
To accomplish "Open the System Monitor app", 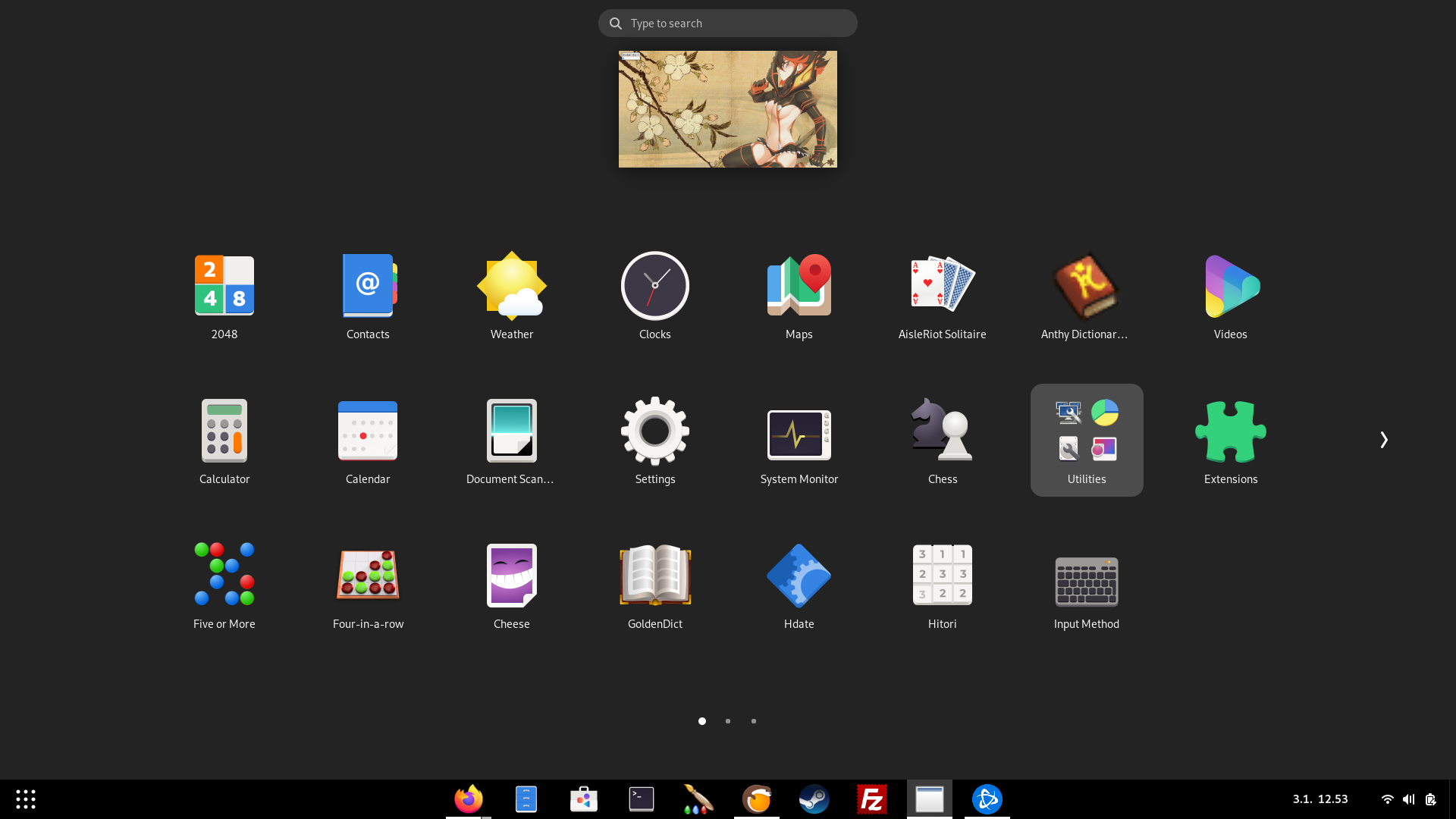I will [799, 432].
